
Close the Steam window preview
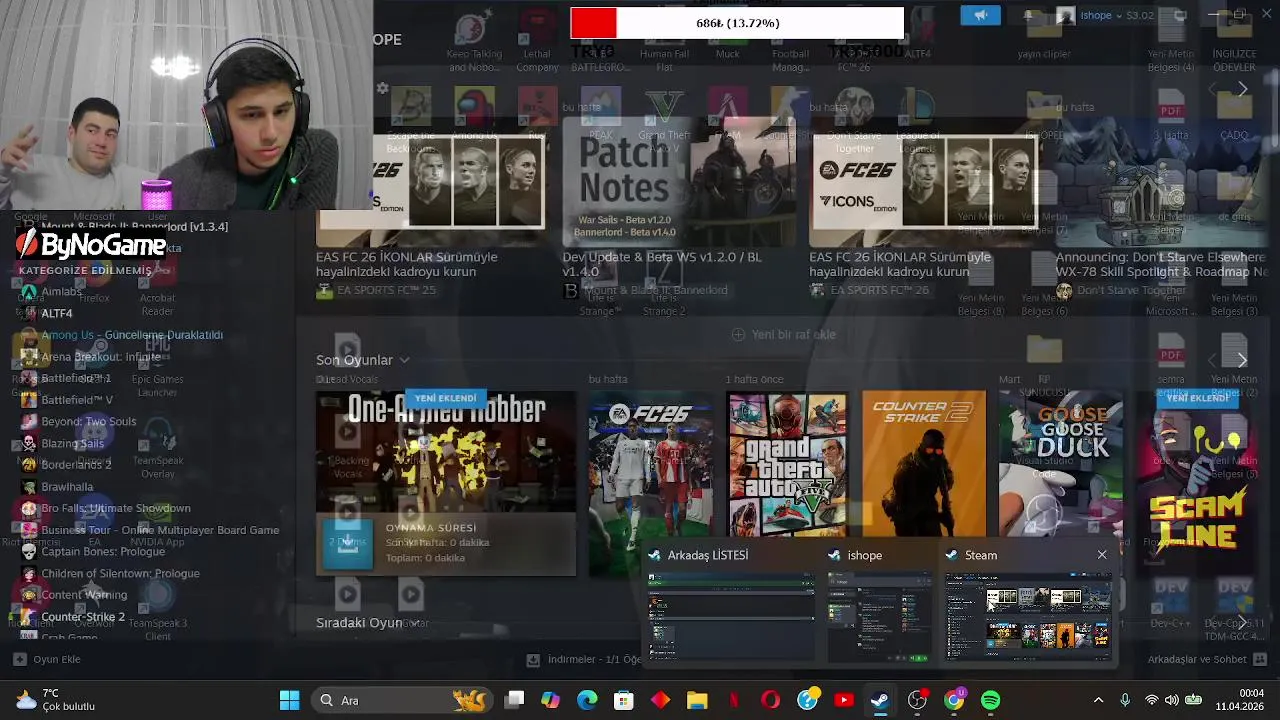pos(1102,555)
